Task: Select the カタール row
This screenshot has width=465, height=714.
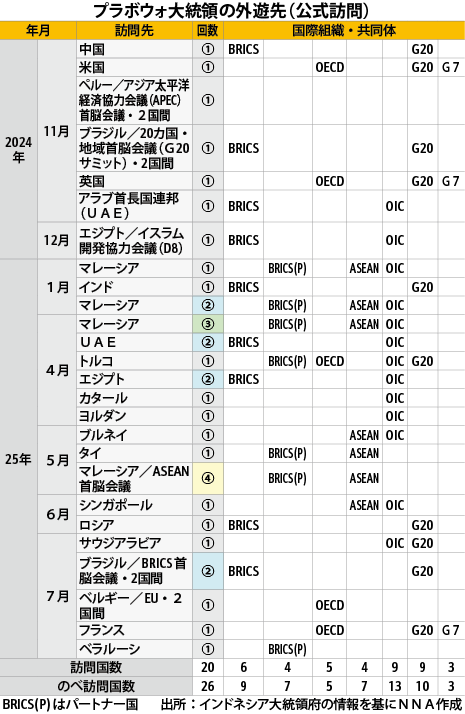Action: pos(271,398)
